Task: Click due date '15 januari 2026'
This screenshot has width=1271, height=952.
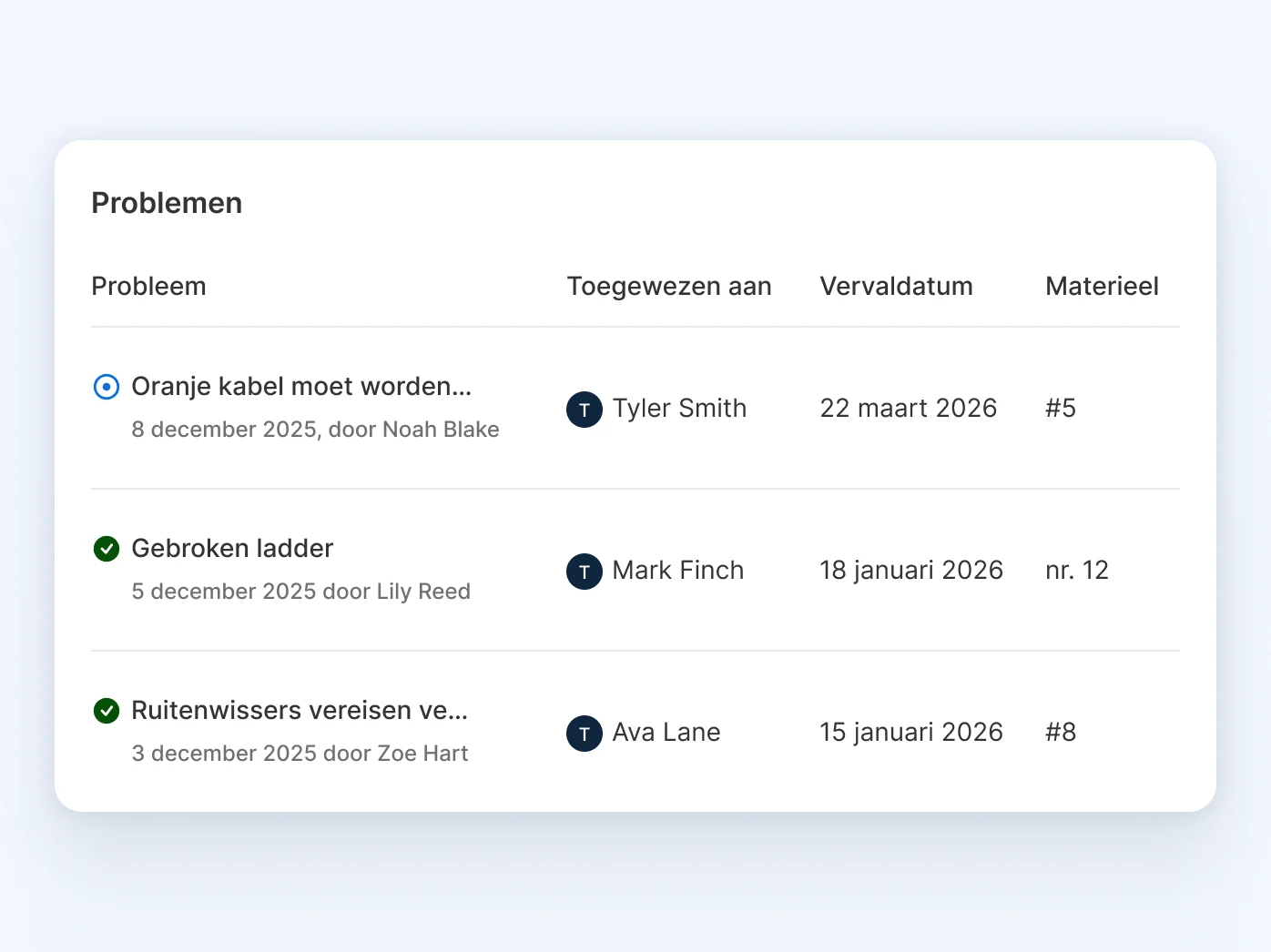Action: (911, 732)
